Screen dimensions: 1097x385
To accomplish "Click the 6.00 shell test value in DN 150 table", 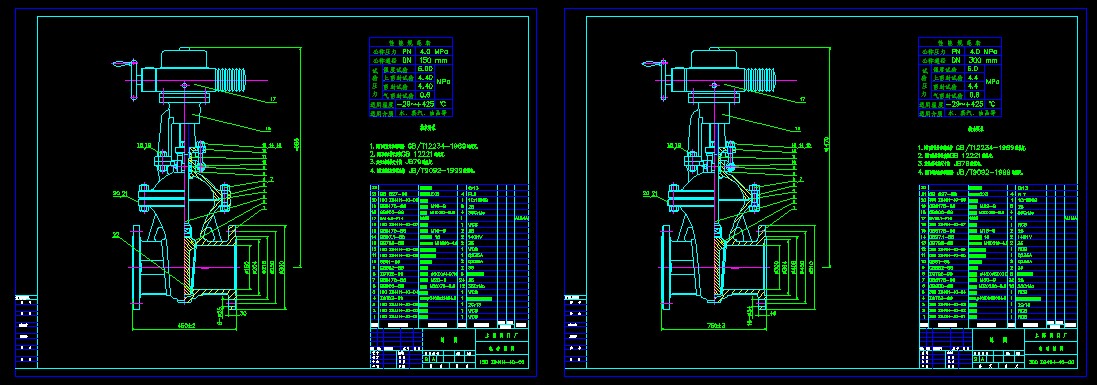I will pos(425,69).
